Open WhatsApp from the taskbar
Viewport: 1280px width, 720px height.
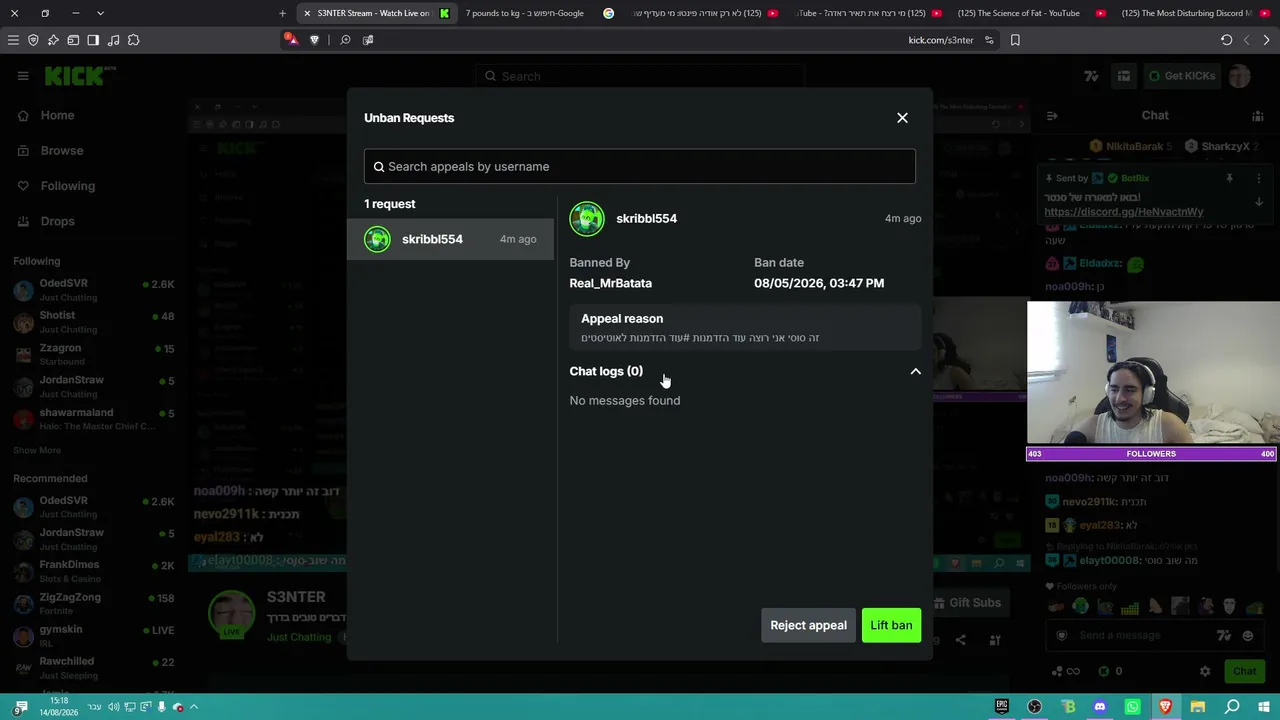click(x=1132, y=707)
